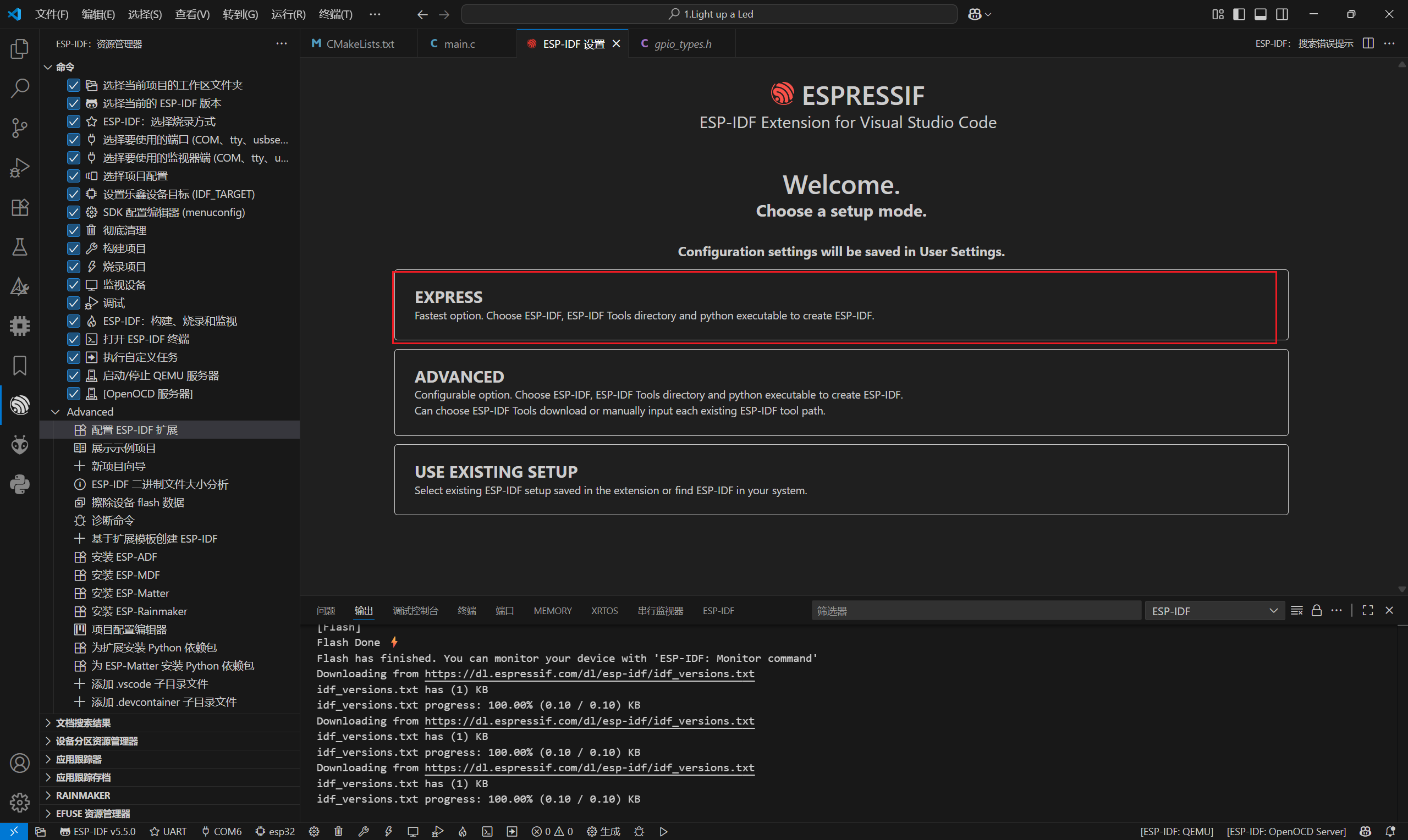Image resolution: width=1408 pixels, height=840 pixels.
Task: Uncheck 彻底清理 checkbox
Action: (x=74, y=230)
